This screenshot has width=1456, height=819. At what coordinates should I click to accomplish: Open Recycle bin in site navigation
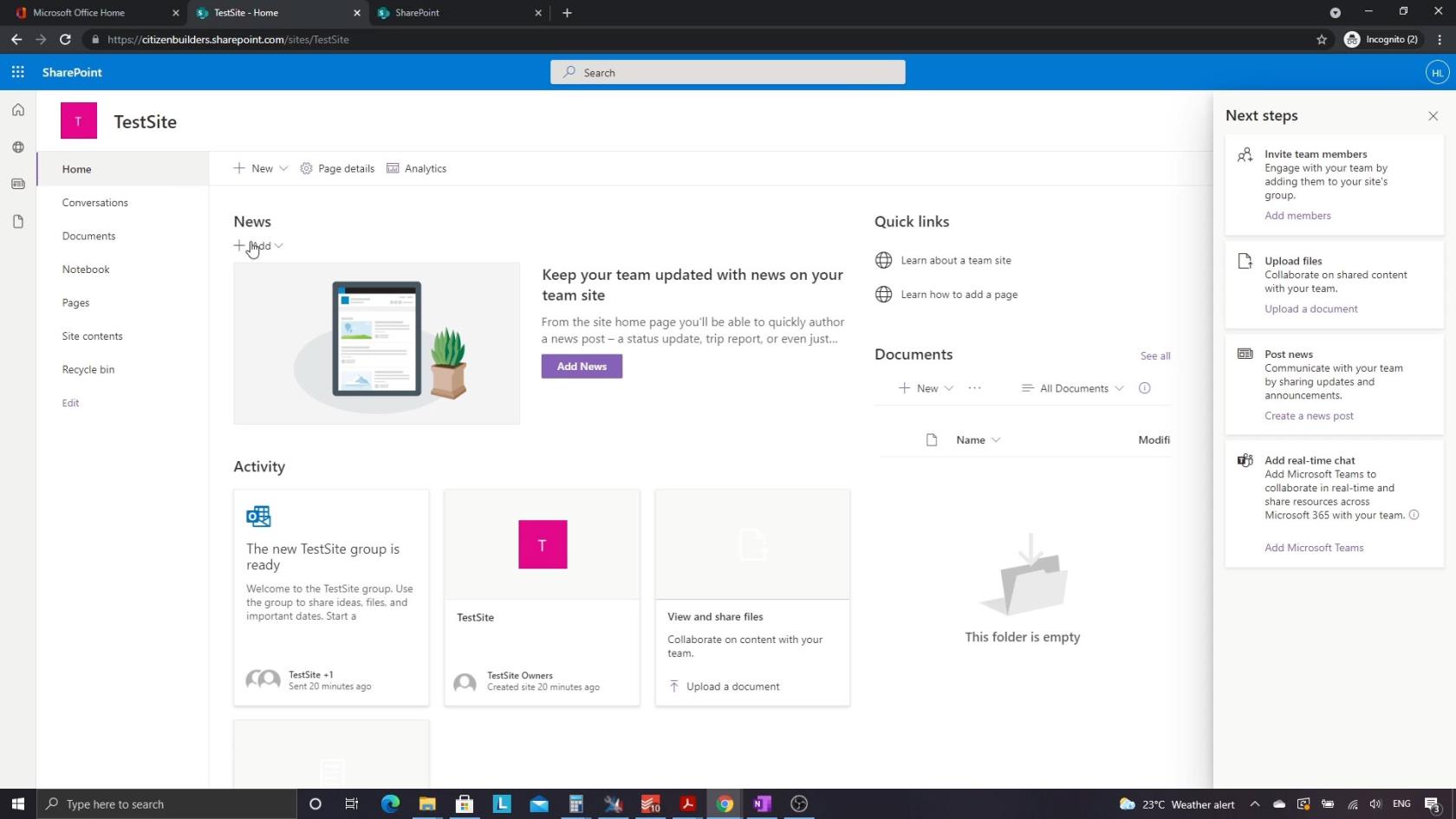[88, 369]
